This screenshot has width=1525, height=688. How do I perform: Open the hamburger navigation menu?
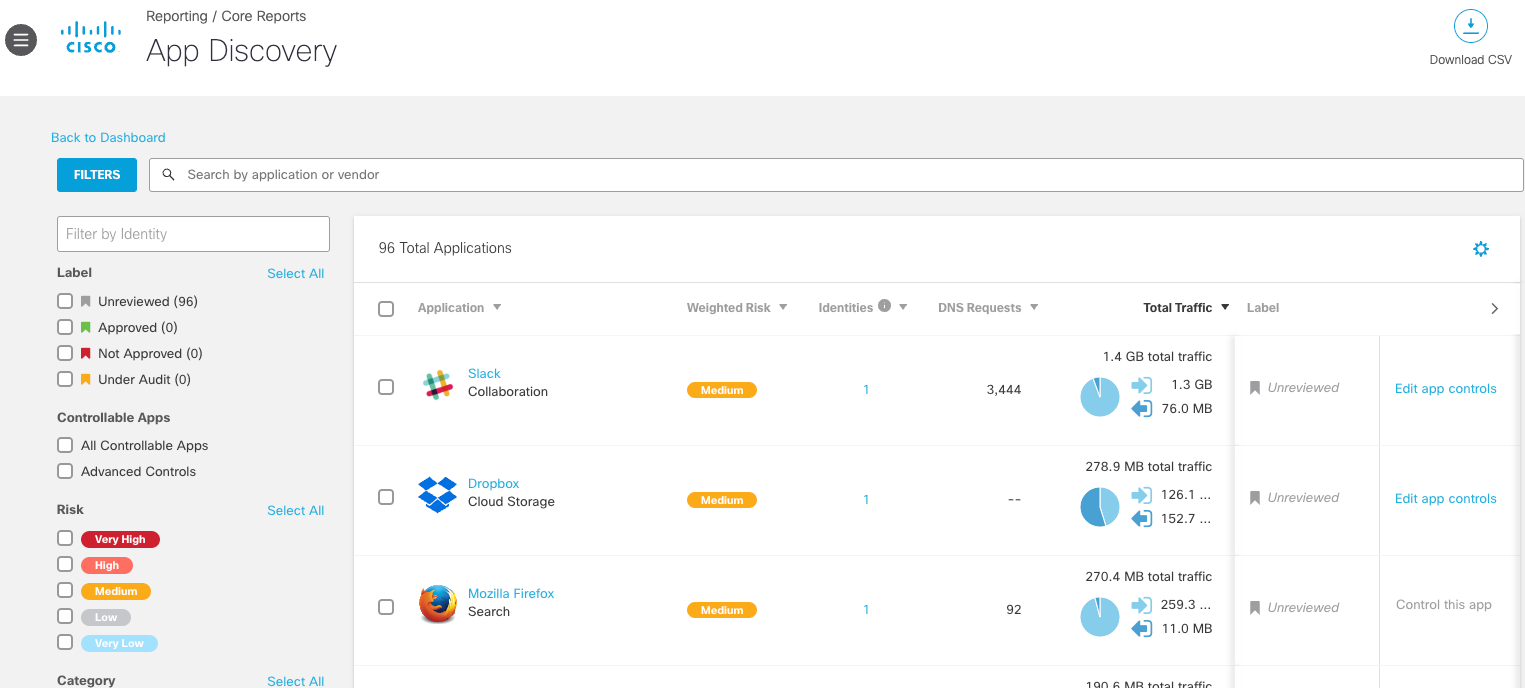[x=21, y=40]
